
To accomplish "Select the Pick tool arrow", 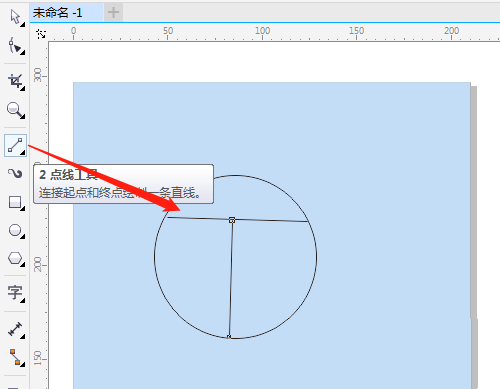I will (15, 17).
